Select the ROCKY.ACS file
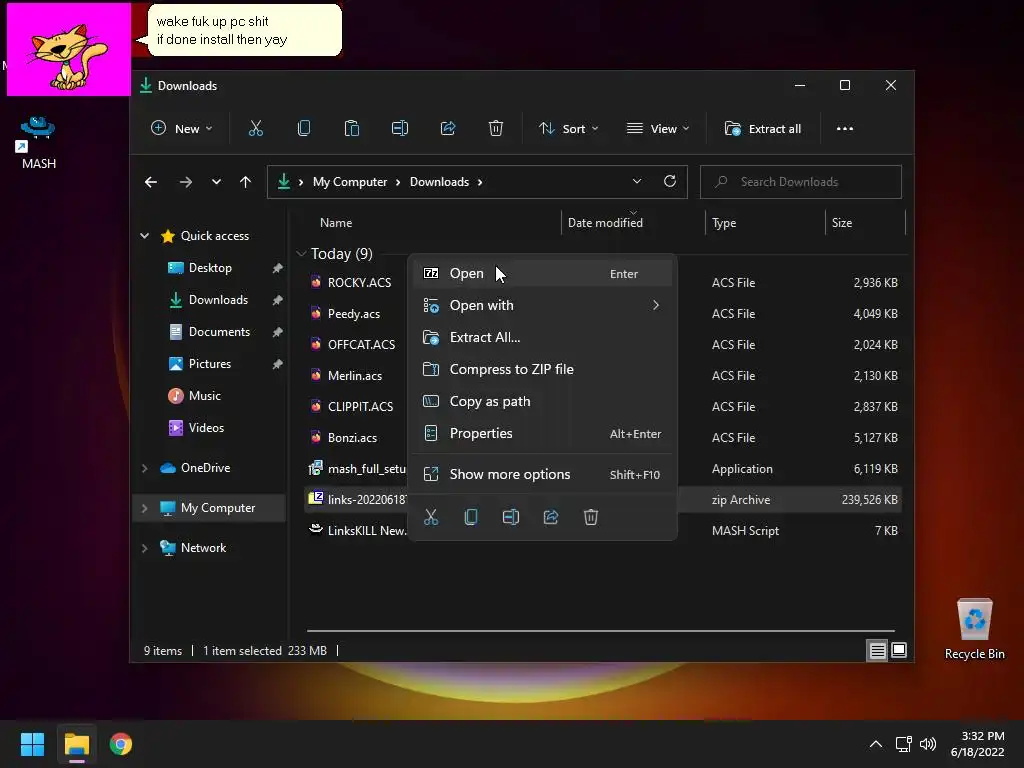 pyautogui.click(x=359, y=283)
